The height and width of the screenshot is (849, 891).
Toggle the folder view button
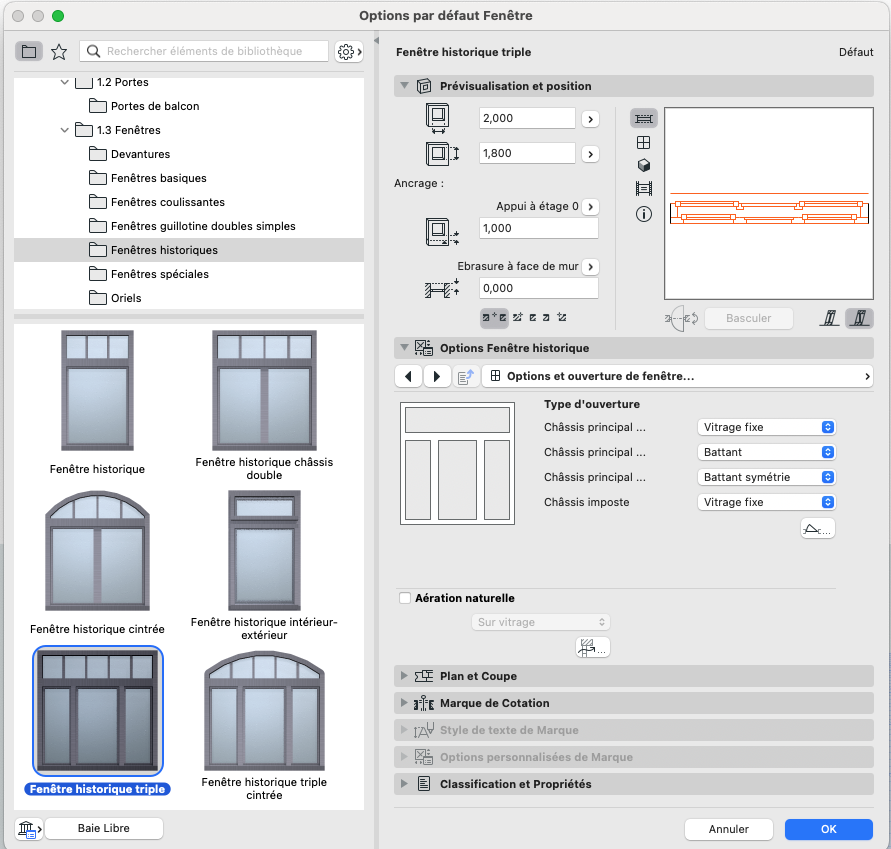pyautogui.click(x=29, y=52)
